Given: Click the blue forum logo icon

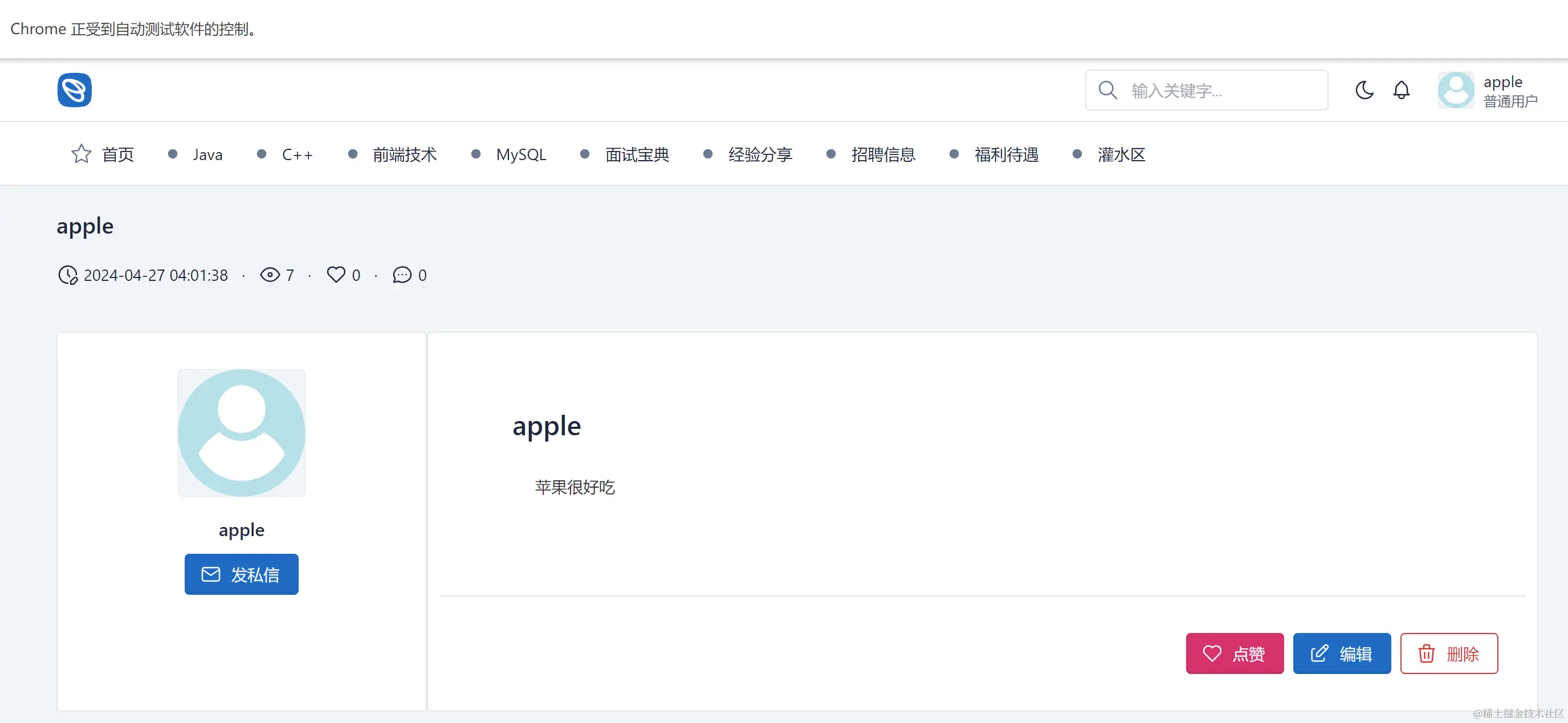Looking at the screenshot, I should [74, 90].
